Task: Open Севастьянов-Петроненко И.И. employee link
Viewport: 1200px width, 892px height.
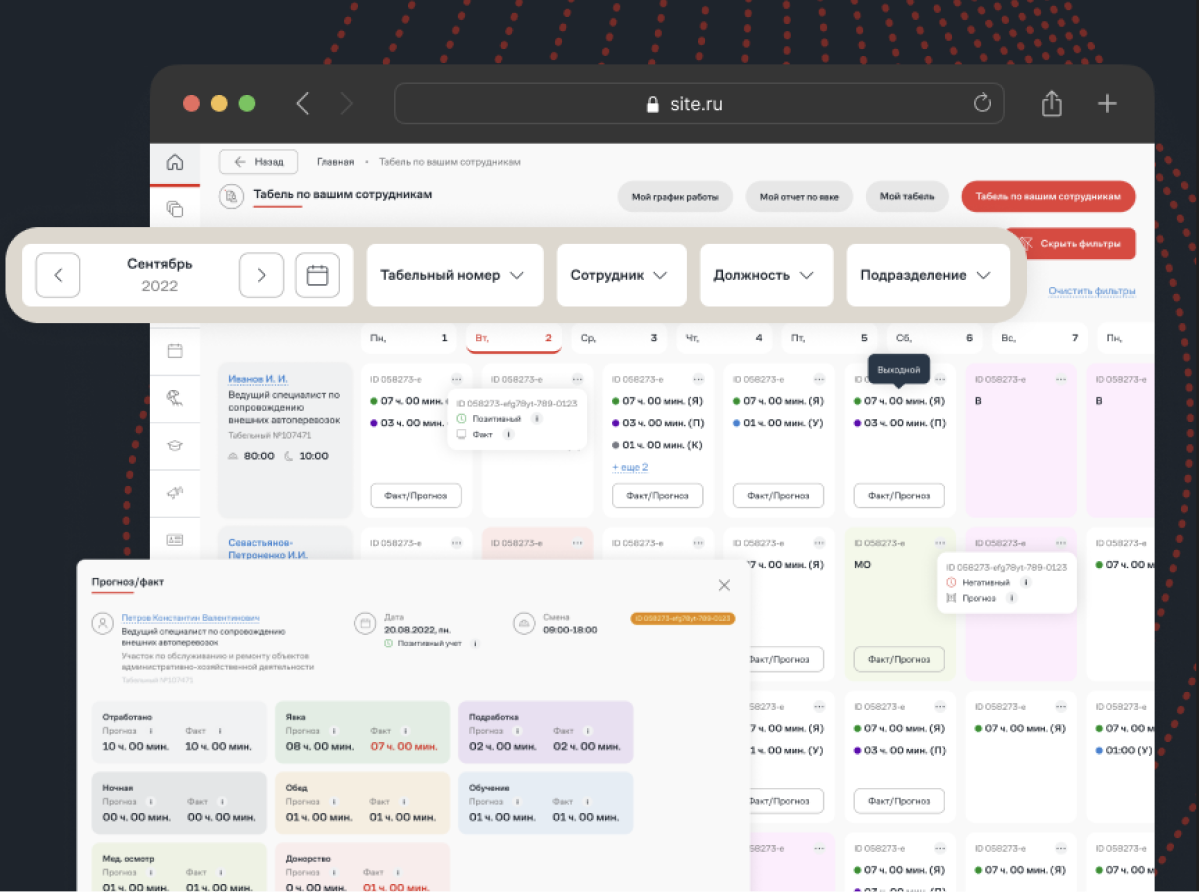Action: click(268, 549)
